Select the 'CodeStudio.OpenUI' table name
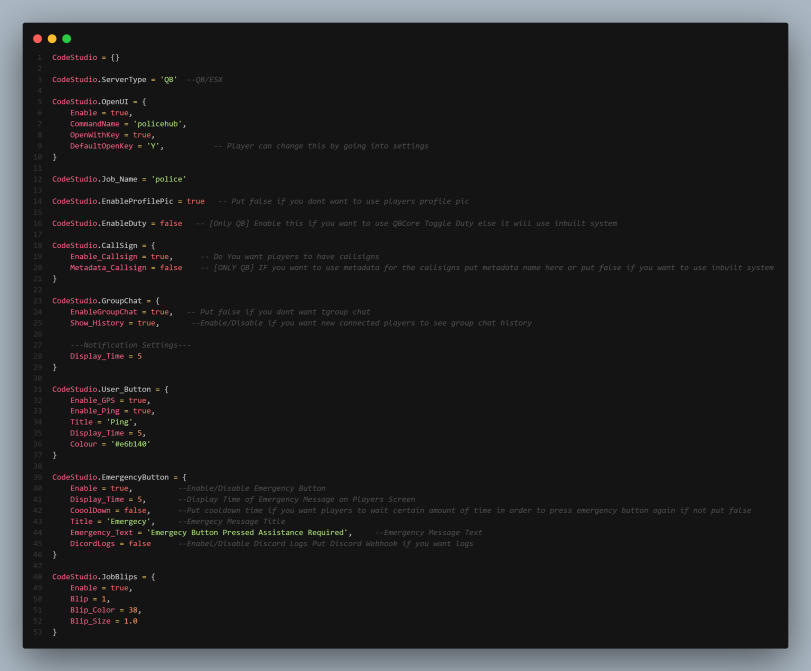The height and width of the screenshot is (671, 811). click(90, 102)
